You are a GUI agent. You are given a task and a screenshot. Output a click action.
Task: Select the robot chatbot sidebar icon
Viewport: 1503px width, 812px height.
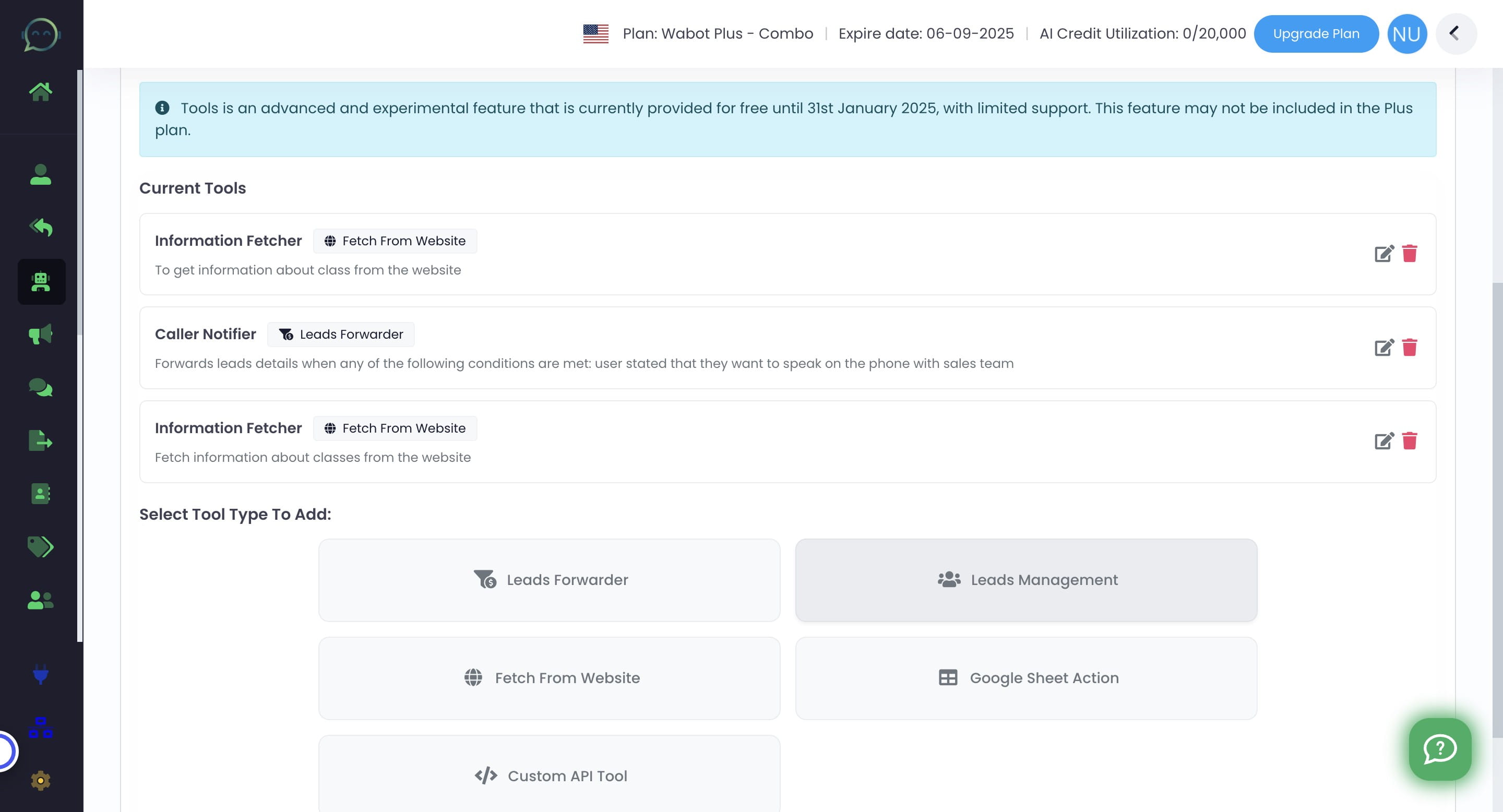41,282
